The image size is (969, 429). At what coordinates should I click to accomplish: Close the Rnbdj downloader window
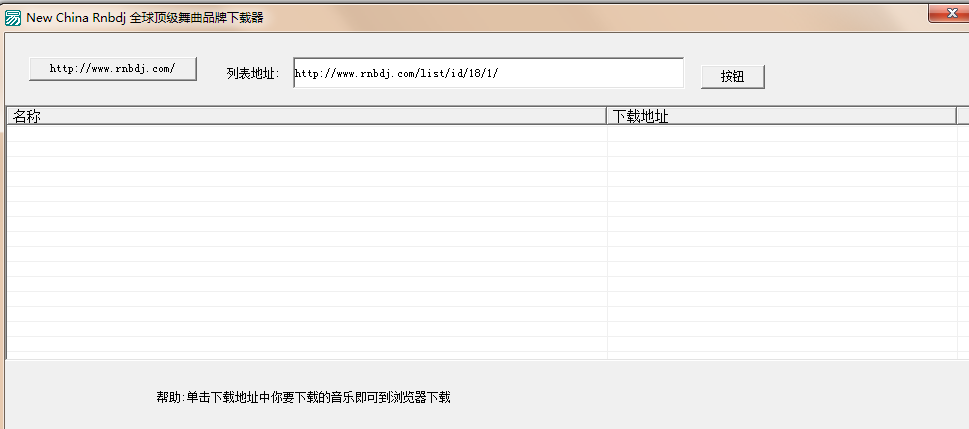pyautogui.click(x=950, y=13)
